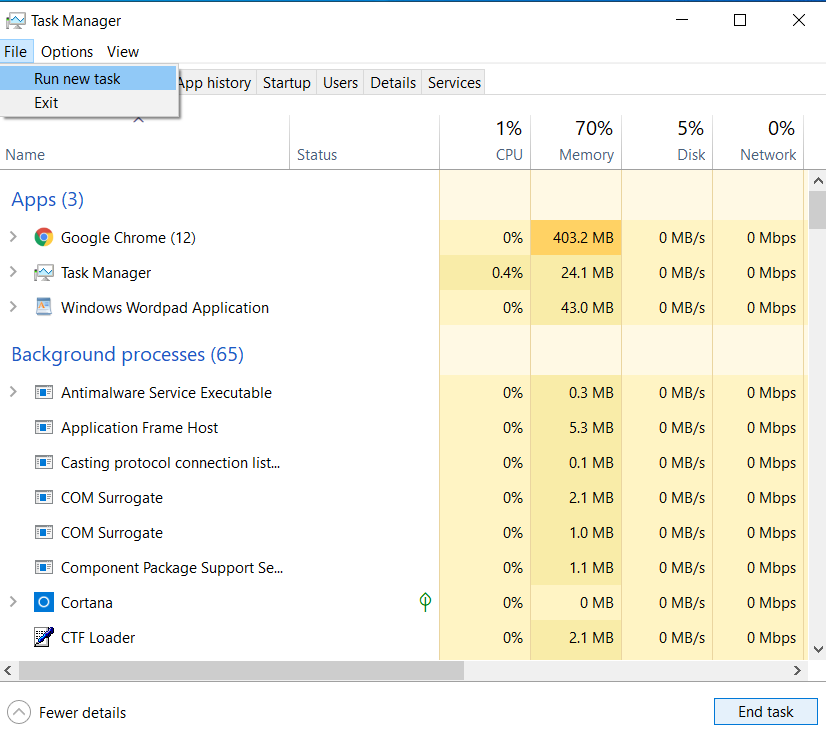This screenshot has width=826, height=738.
Task: Click Cortana's green leaf suspended icon
Action: tap(425, 602)
